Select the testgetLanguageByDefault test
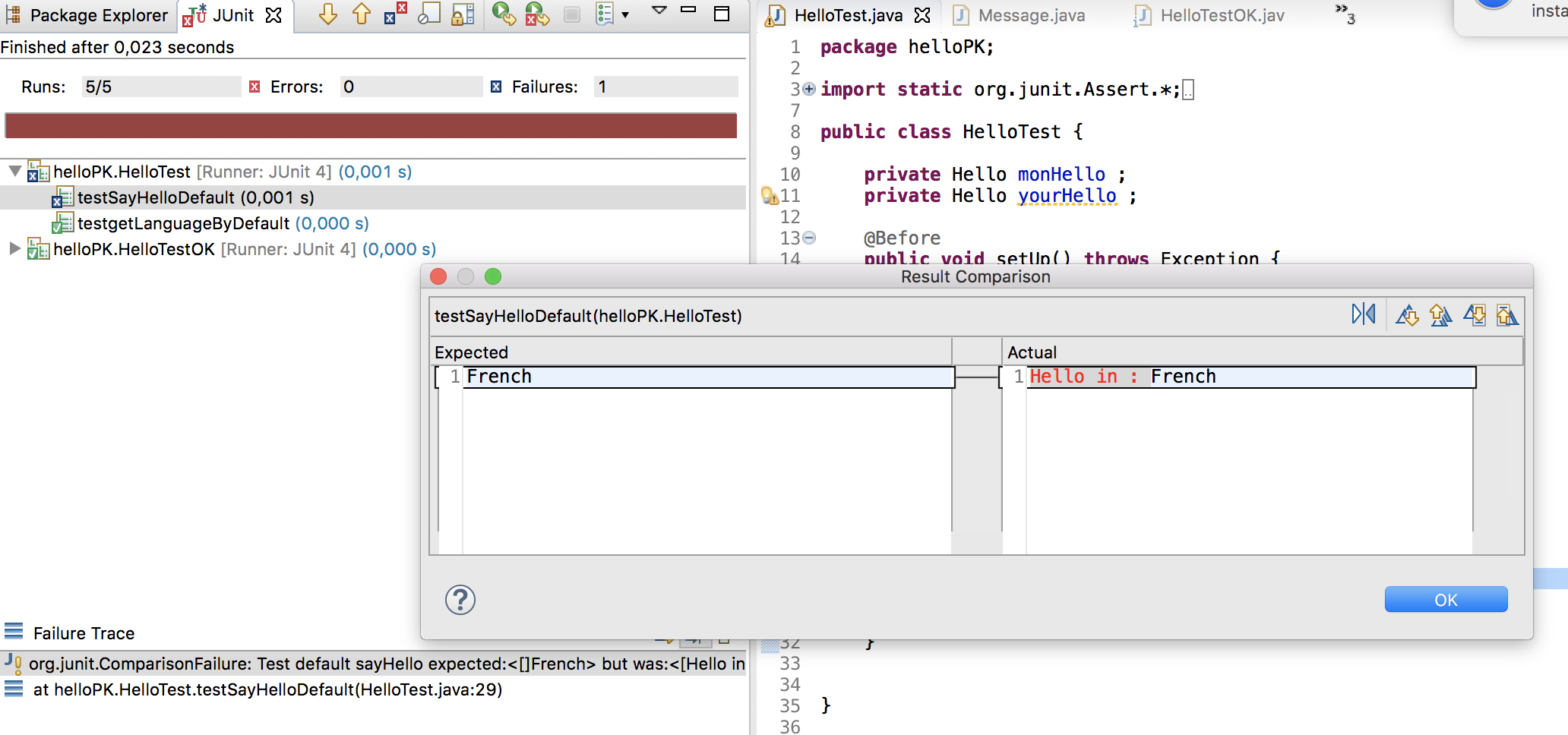This screenshot has height=735, width=1568. pyautogui.click(x=182, y=223)
